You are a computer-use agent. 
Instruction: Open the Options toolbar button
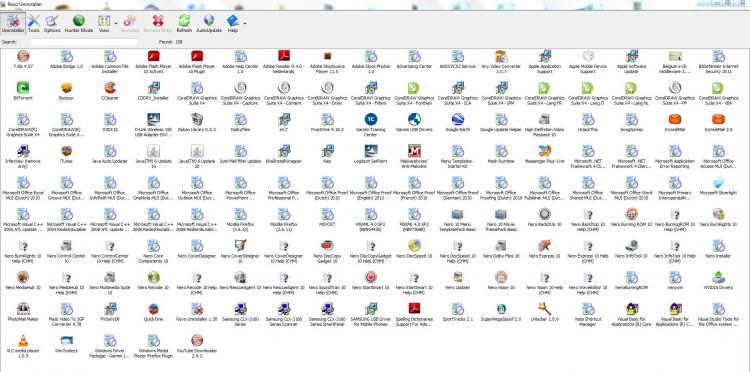(x=52, y=23)
